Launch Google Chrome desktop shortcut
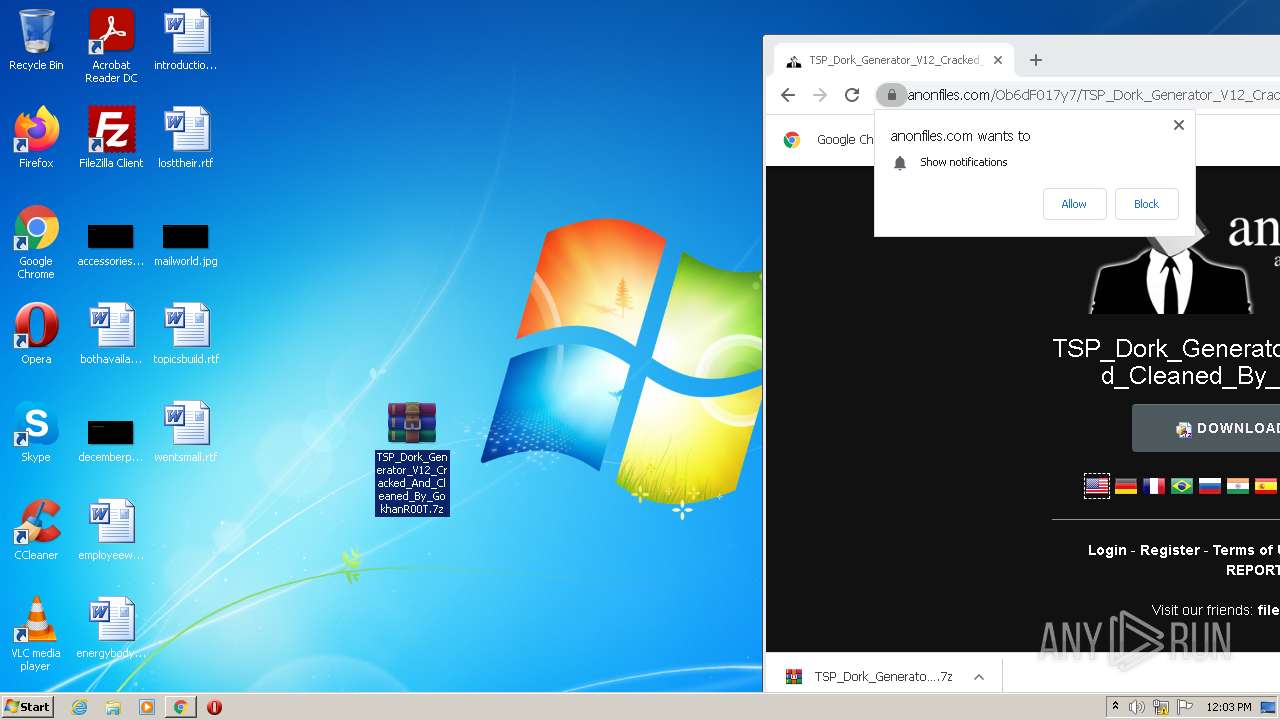Image resolution: width=1280 pixels, height=720 pixels. [x=36, y=243]
